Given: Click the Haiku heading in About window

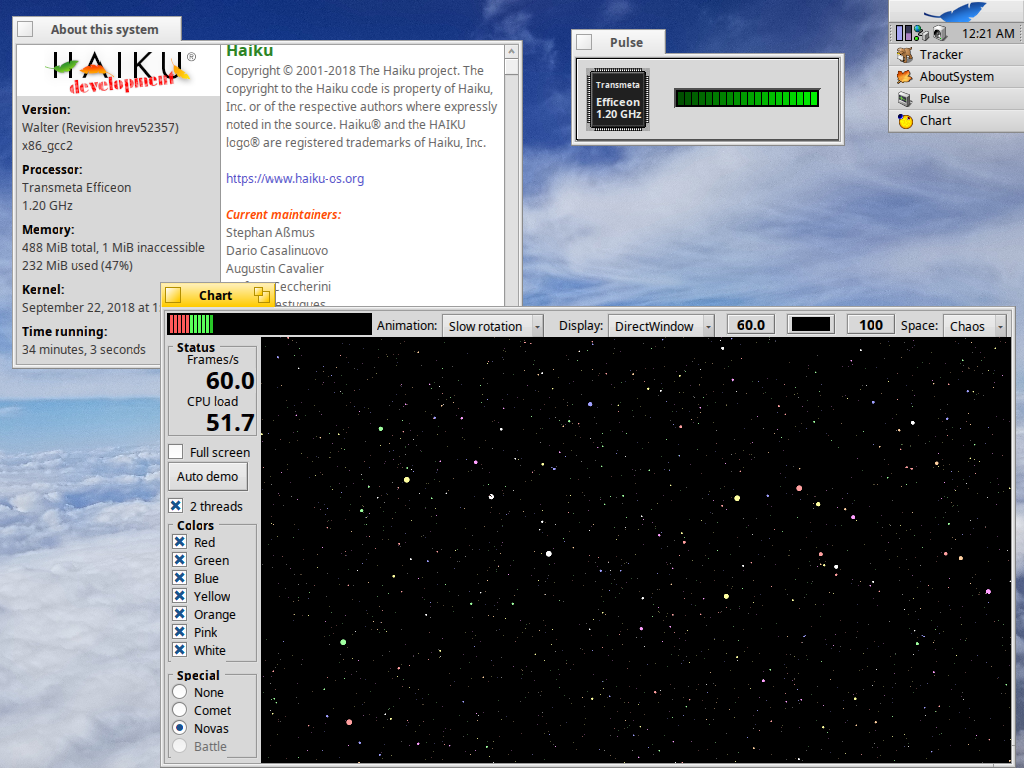Looking at the screenshot, I should [x=249, y=51].
